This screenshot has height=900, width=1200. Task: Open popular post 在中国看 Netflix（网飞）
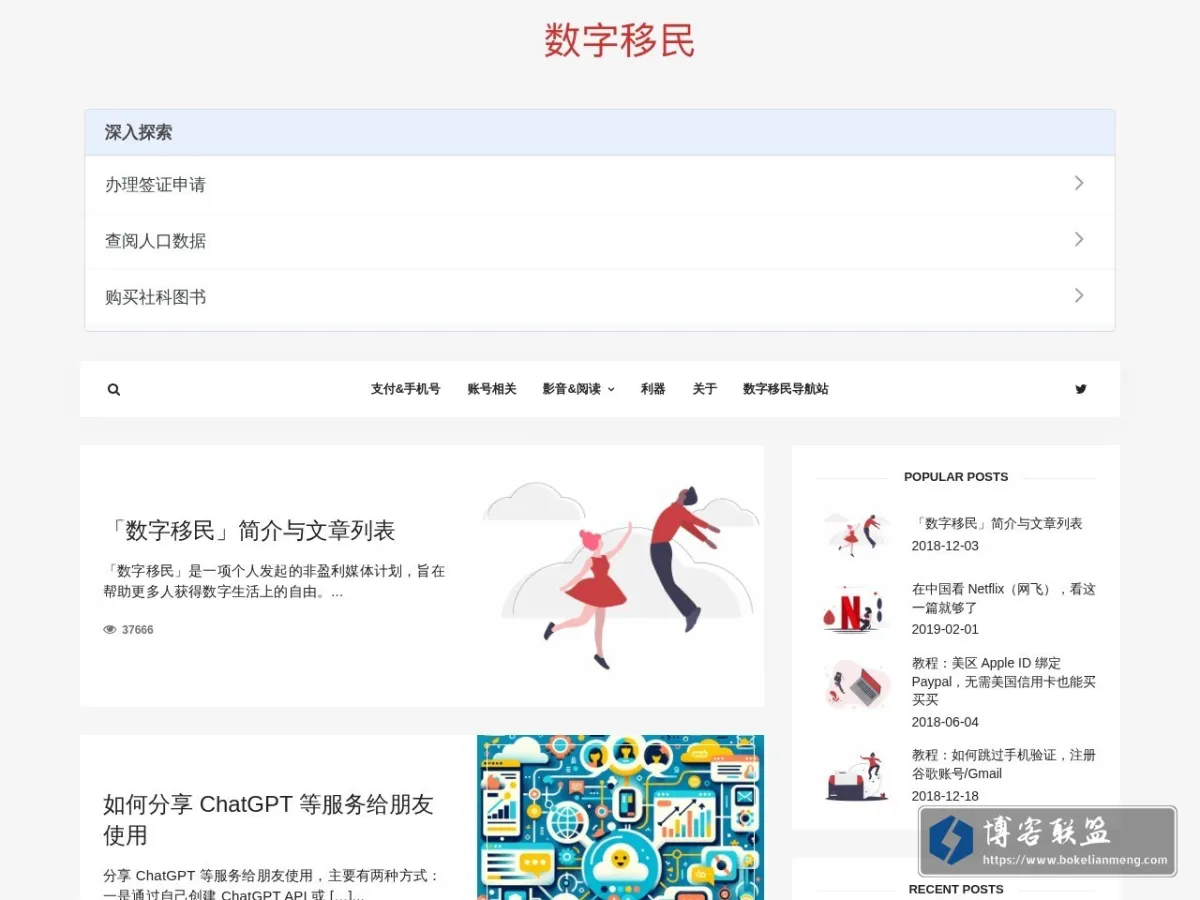[1004, 598]
